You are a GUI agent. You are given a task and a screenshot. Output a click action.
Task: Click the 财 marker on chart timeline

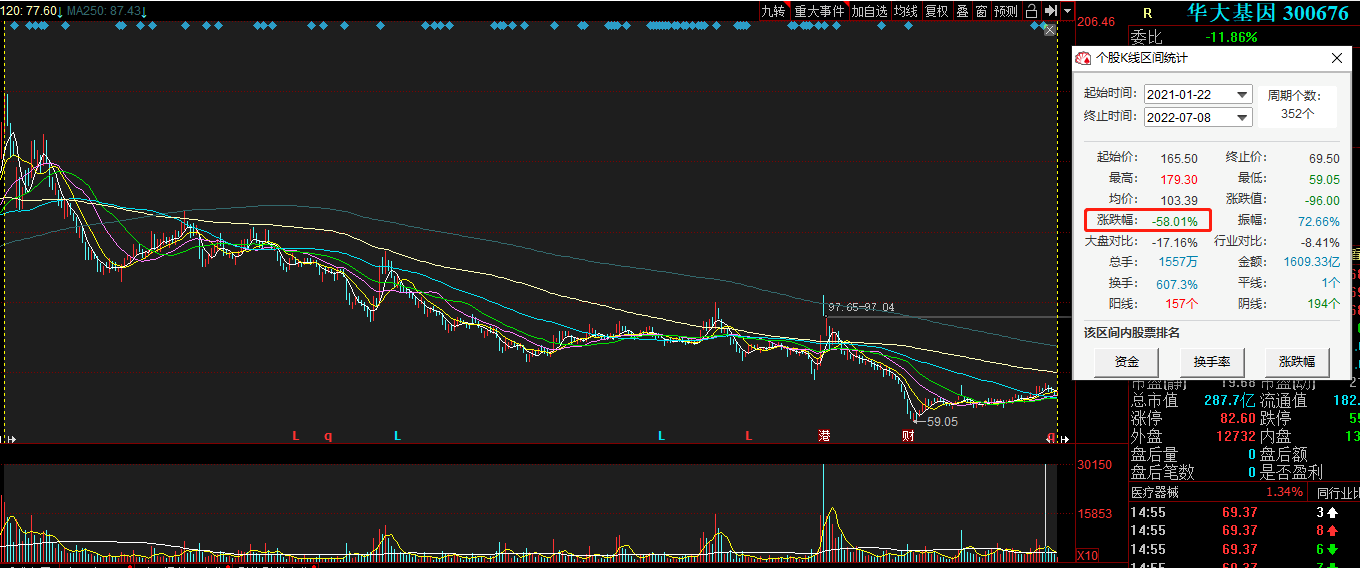coord(907,436)
